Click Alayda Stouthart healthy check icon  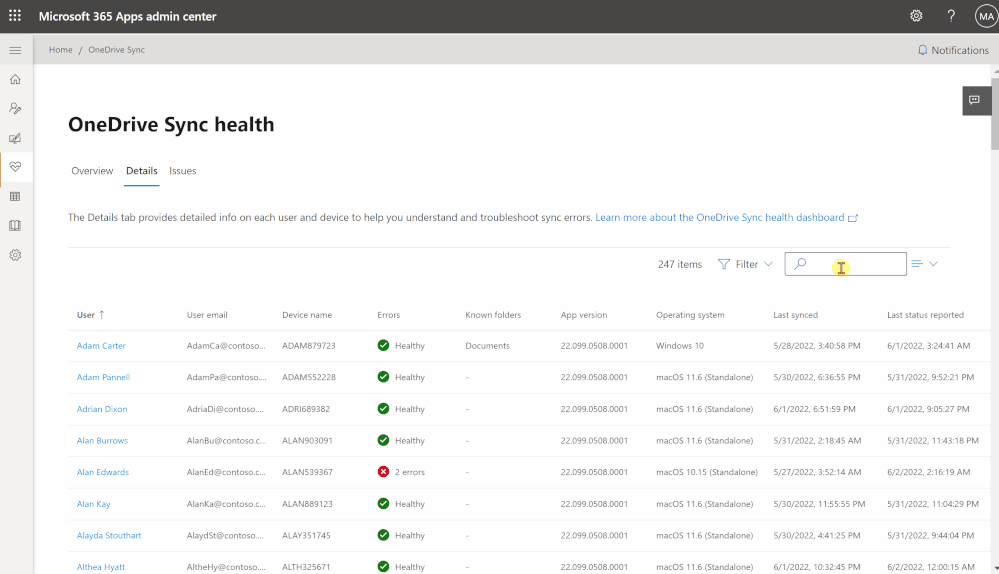383,535
